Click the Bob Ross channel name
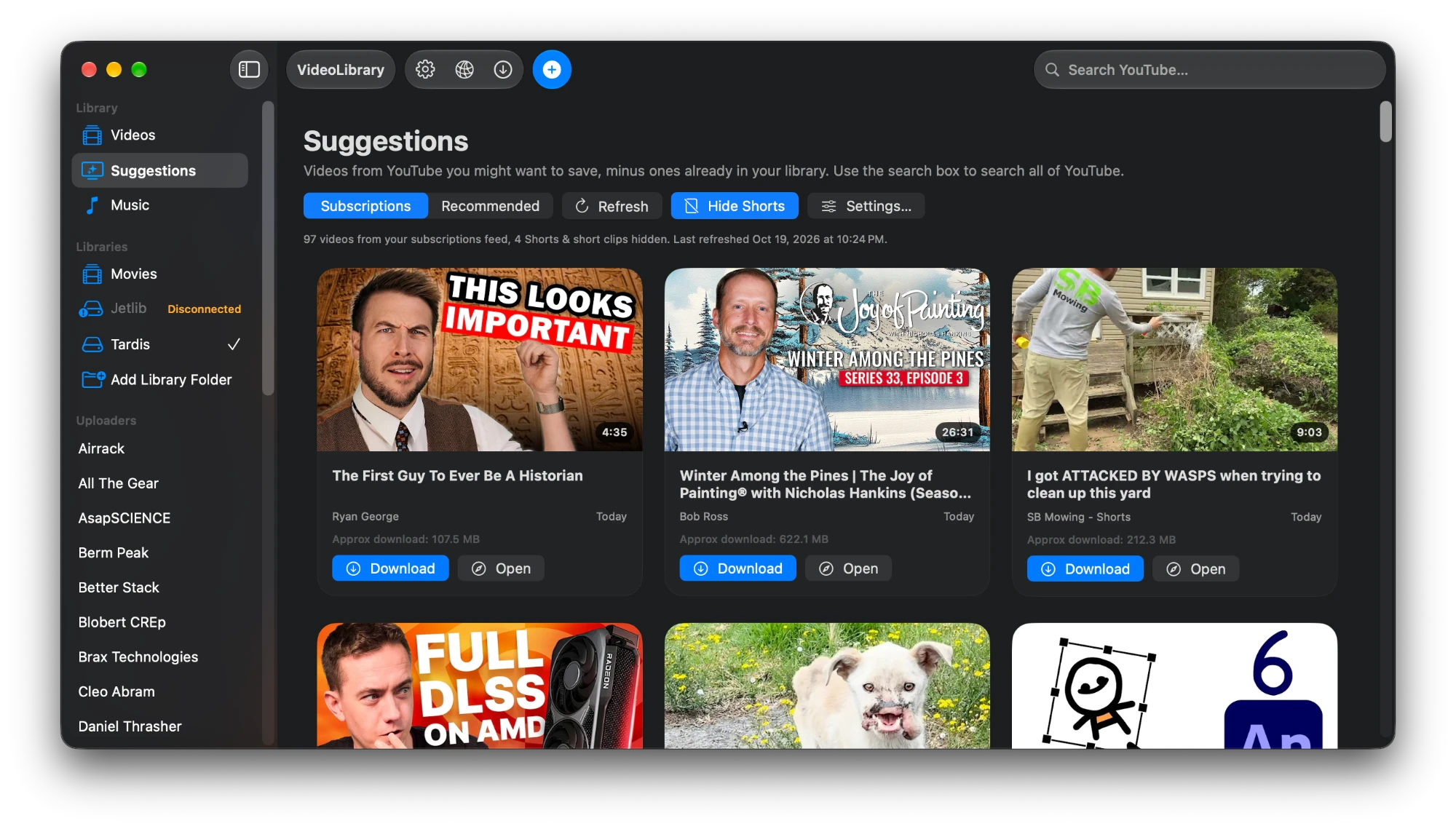 [x=704, y=516]
